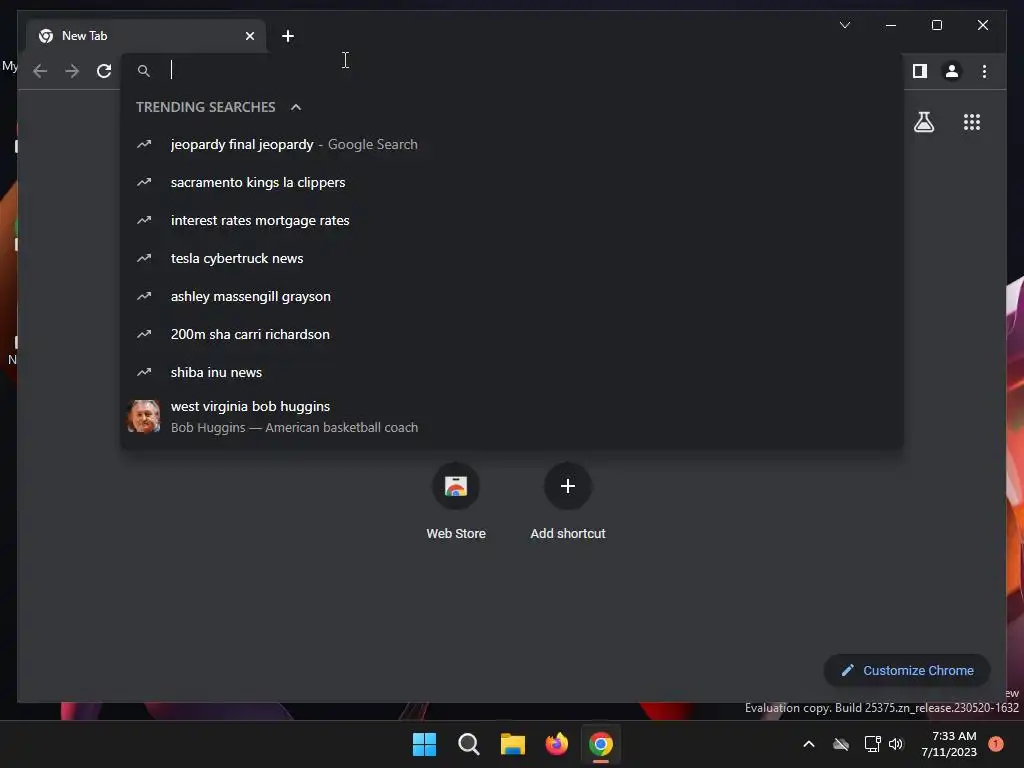Viewport: 1024px width, 768px height.
Task: Open a new tab with the plus button
Action: click(x=287, y=36)
